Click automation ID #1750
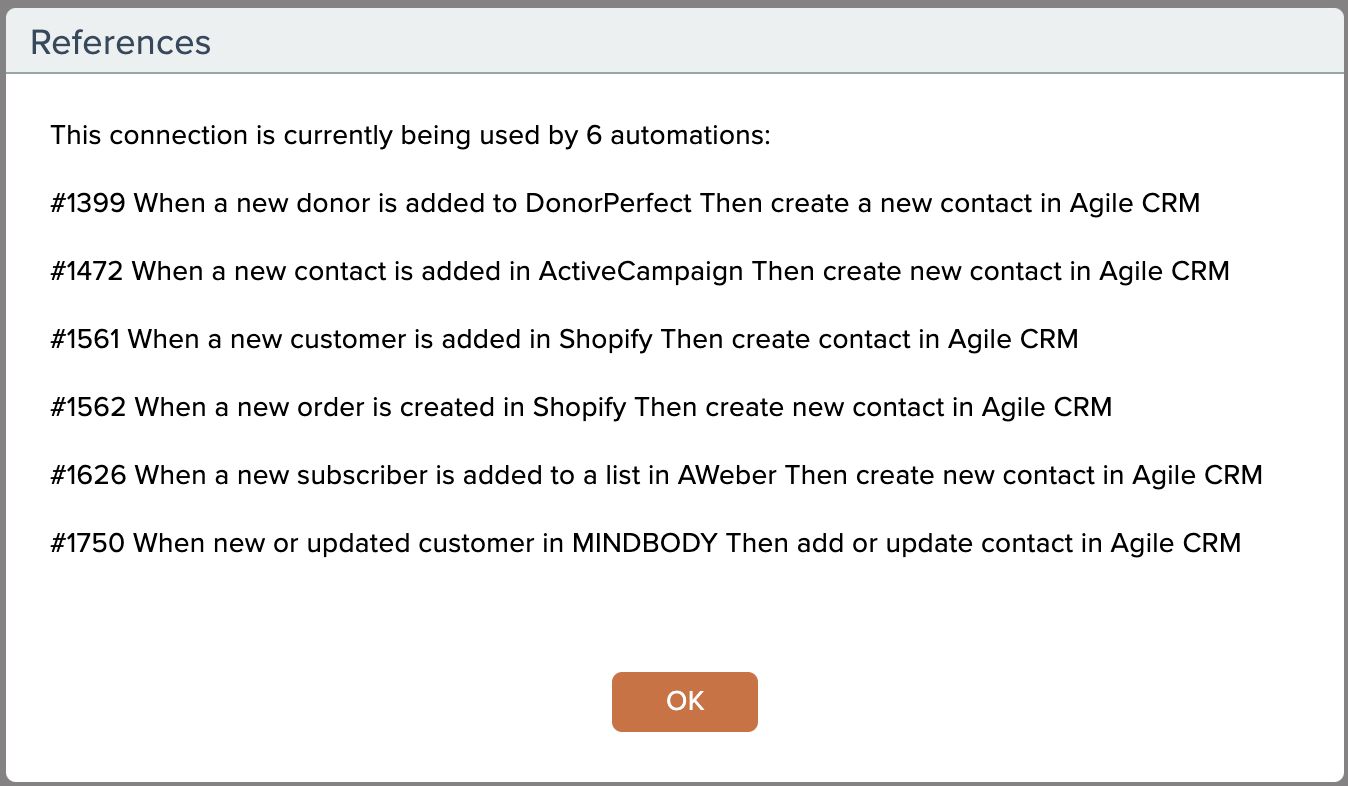Viewport: 1348px width, 786px height. tap(88, 543)
